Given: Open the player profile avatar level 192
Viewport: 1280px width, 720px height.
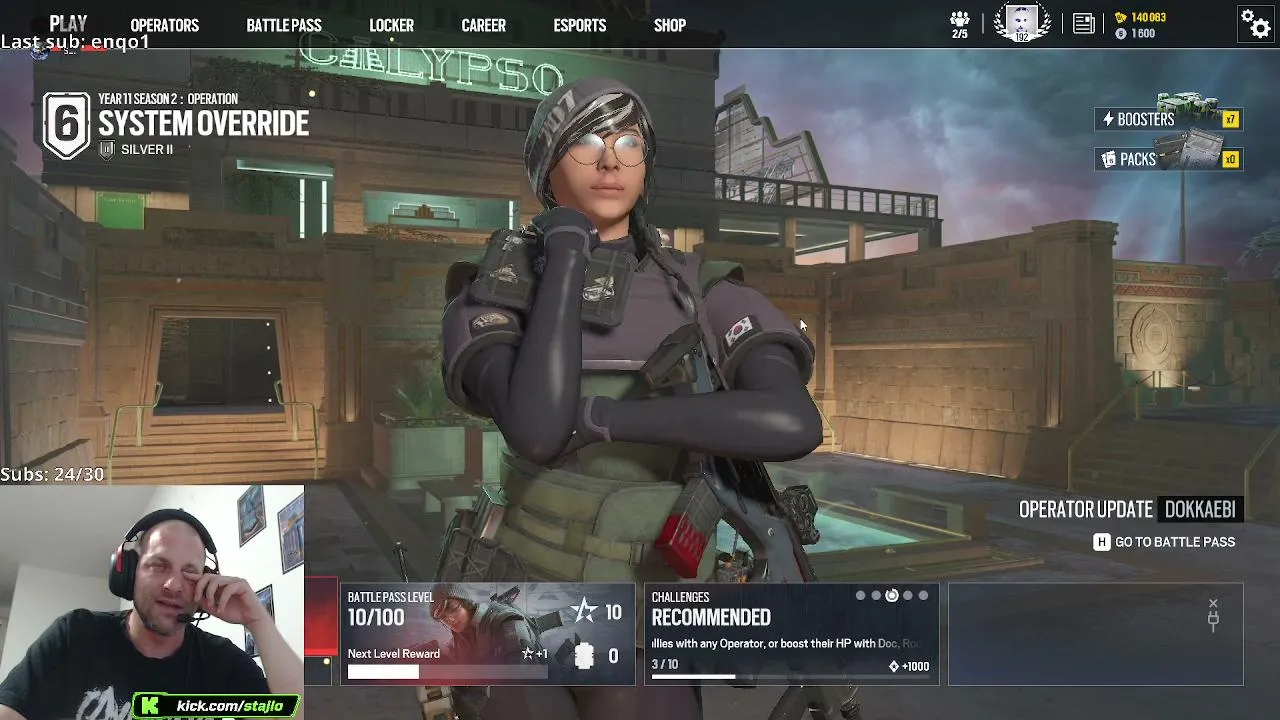Looking at the screenshot, I should pos(1022,22).
